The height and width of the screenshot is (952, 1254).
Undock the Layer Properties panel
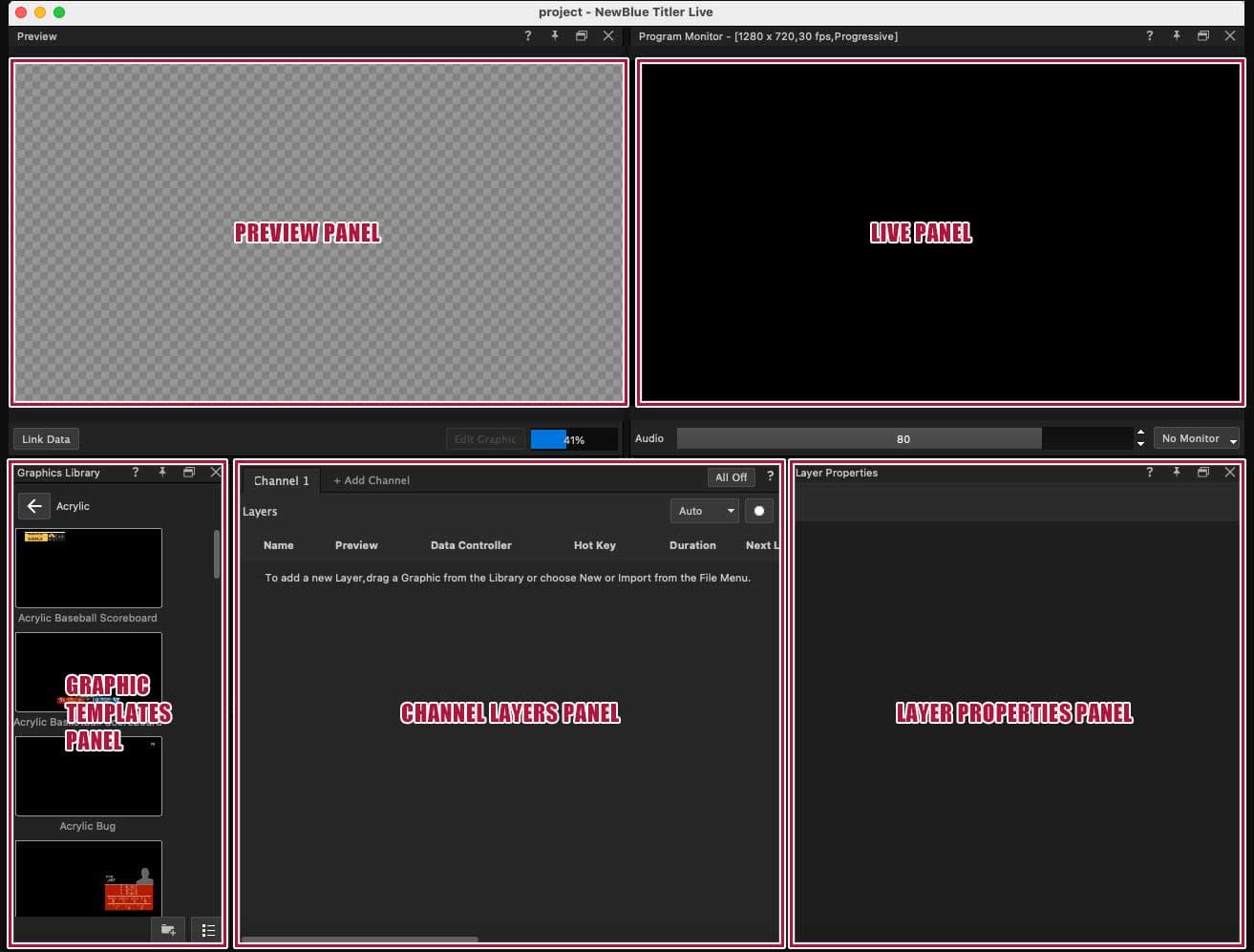(1203, 473)
